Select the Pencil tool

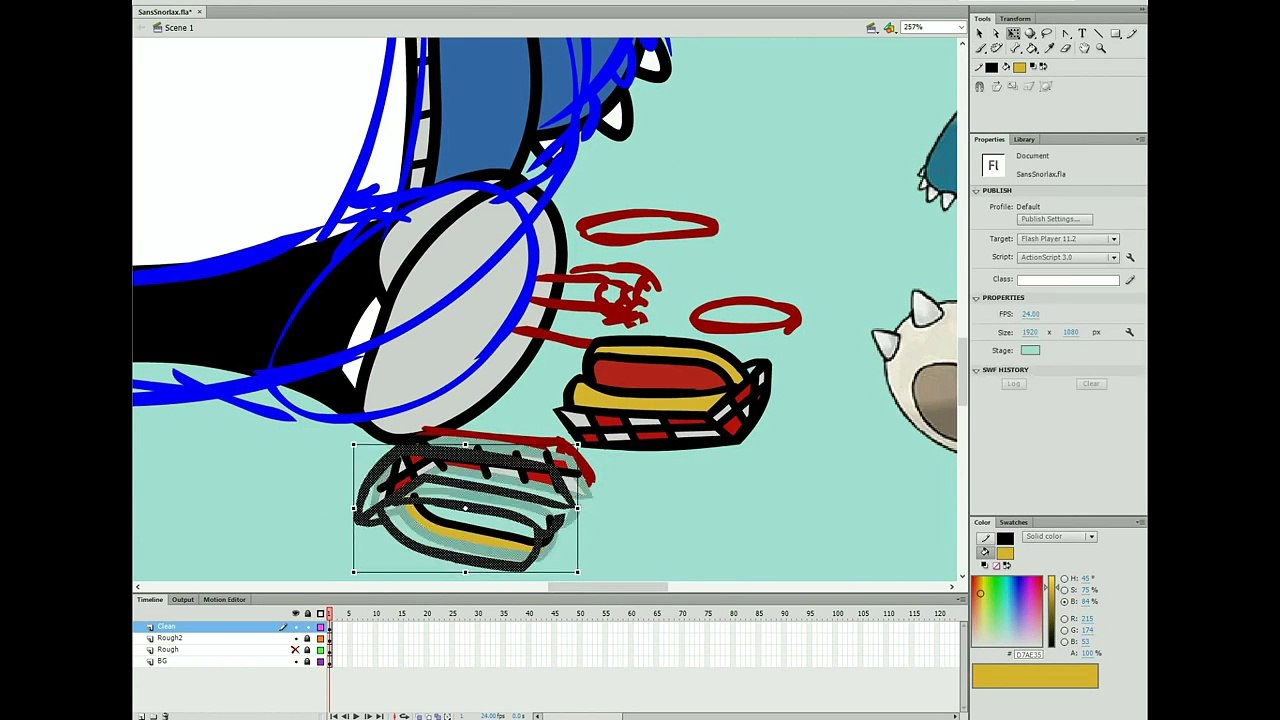coord(1132,33)
